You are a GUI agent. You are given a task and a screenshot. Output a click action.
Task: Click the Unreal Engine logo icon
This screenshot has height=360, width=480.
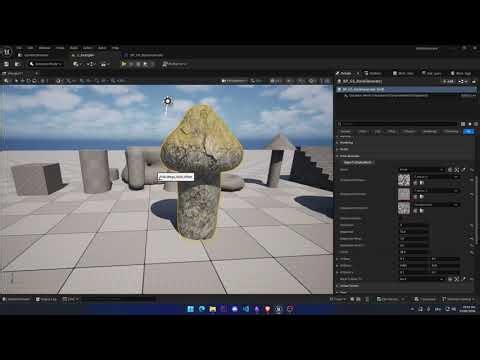coord(7,52)
